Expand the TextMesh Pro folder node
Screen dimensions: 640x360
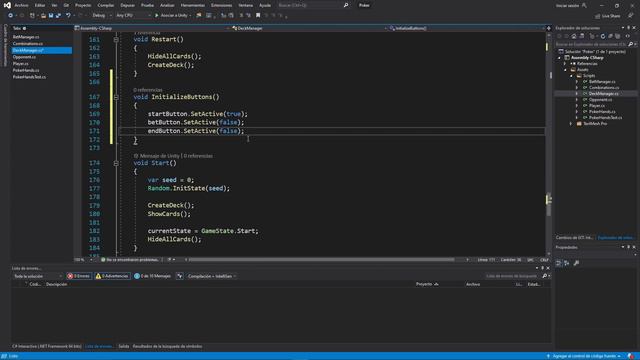[x=571, y=124]
